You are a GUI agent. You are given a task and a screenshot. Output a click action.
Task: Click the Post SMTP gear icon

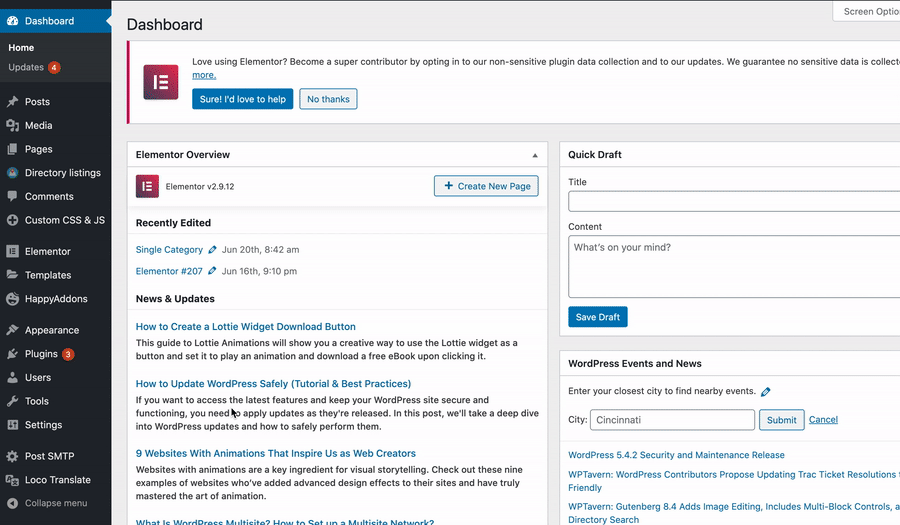(13, 456)
